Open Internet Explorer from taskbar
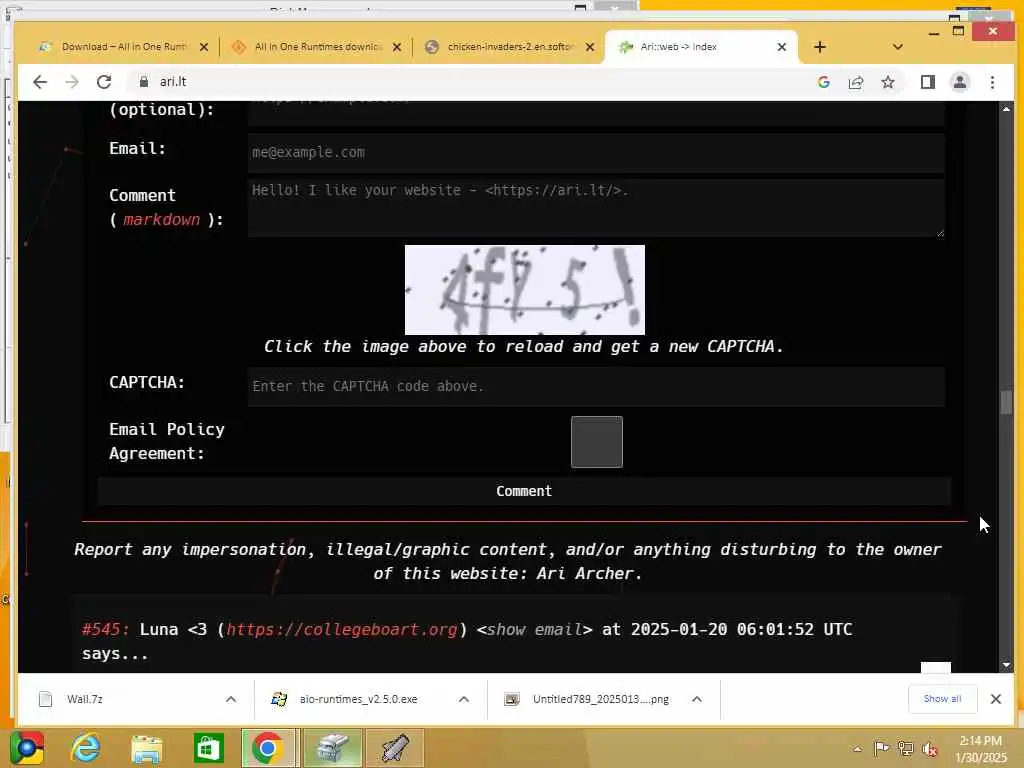 (86, 748)
